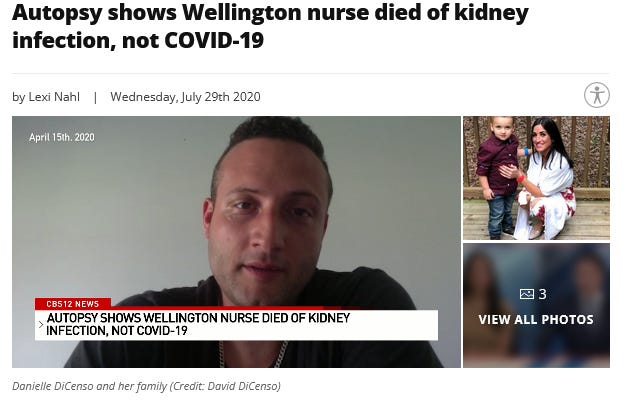
Task: Click the horizontal divider under the headline
Action: click(x=311, y=74)
